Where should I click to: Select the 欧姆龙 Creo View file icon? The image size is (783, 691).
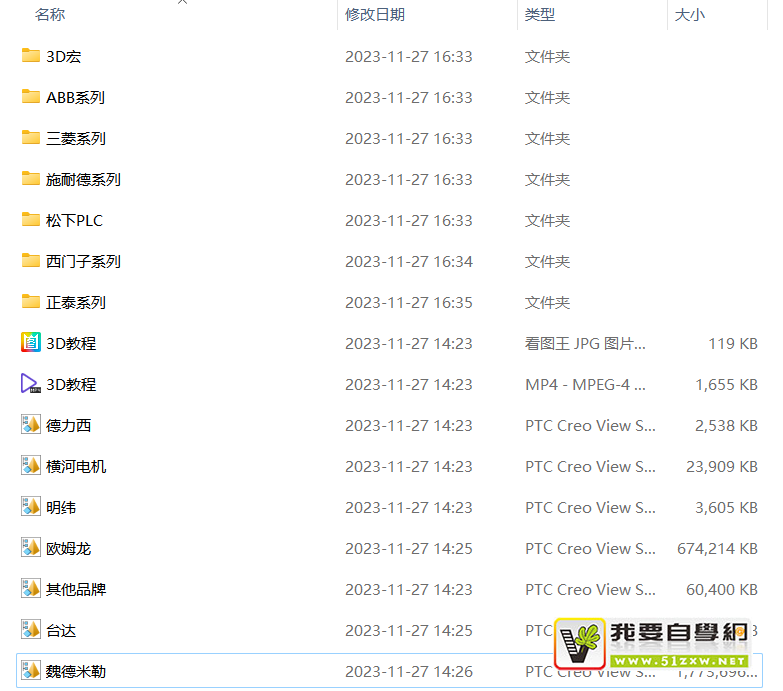coord(30,548)
